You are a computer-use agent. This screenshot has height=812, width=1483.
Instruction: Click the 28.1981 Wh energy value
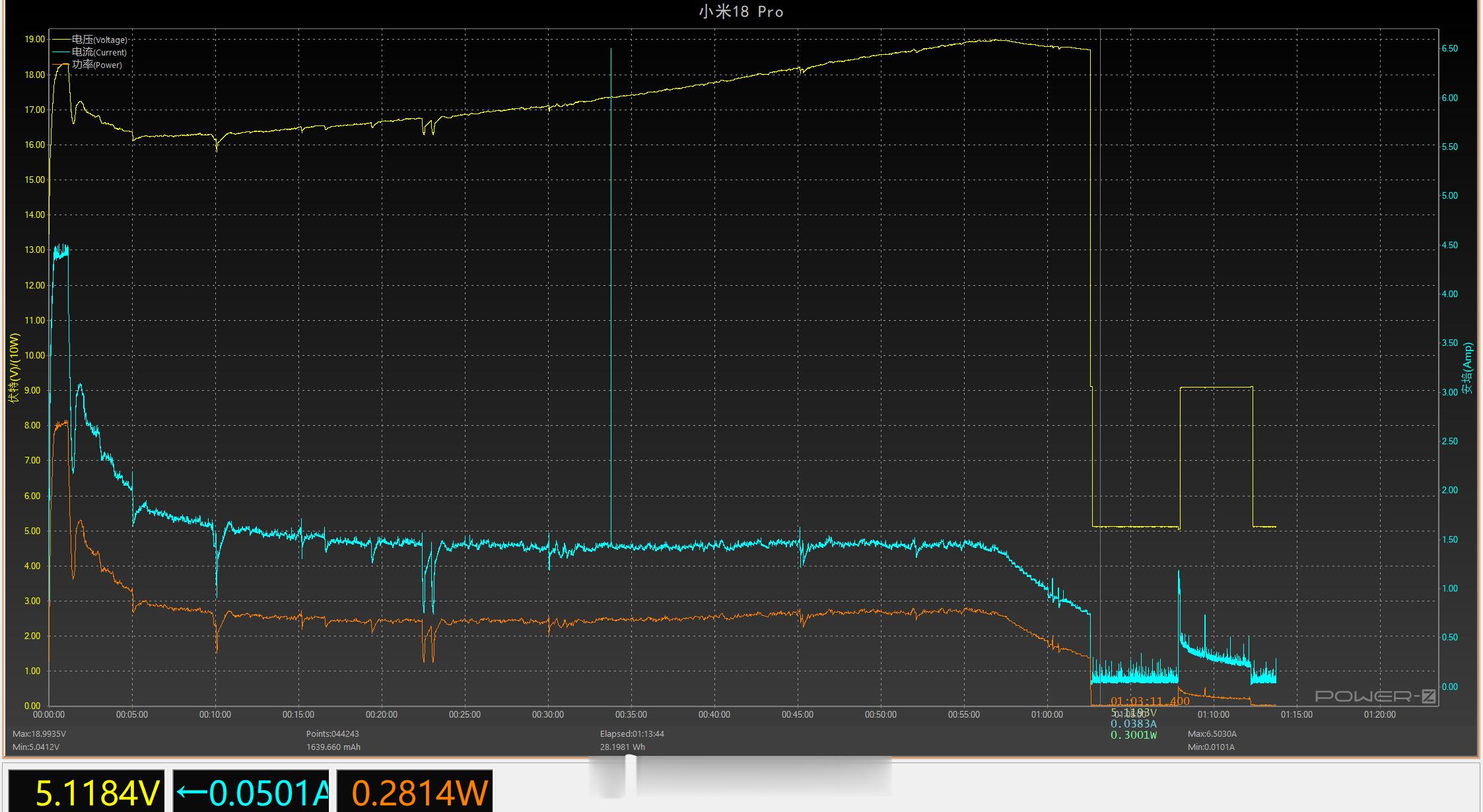click(623, 747)
